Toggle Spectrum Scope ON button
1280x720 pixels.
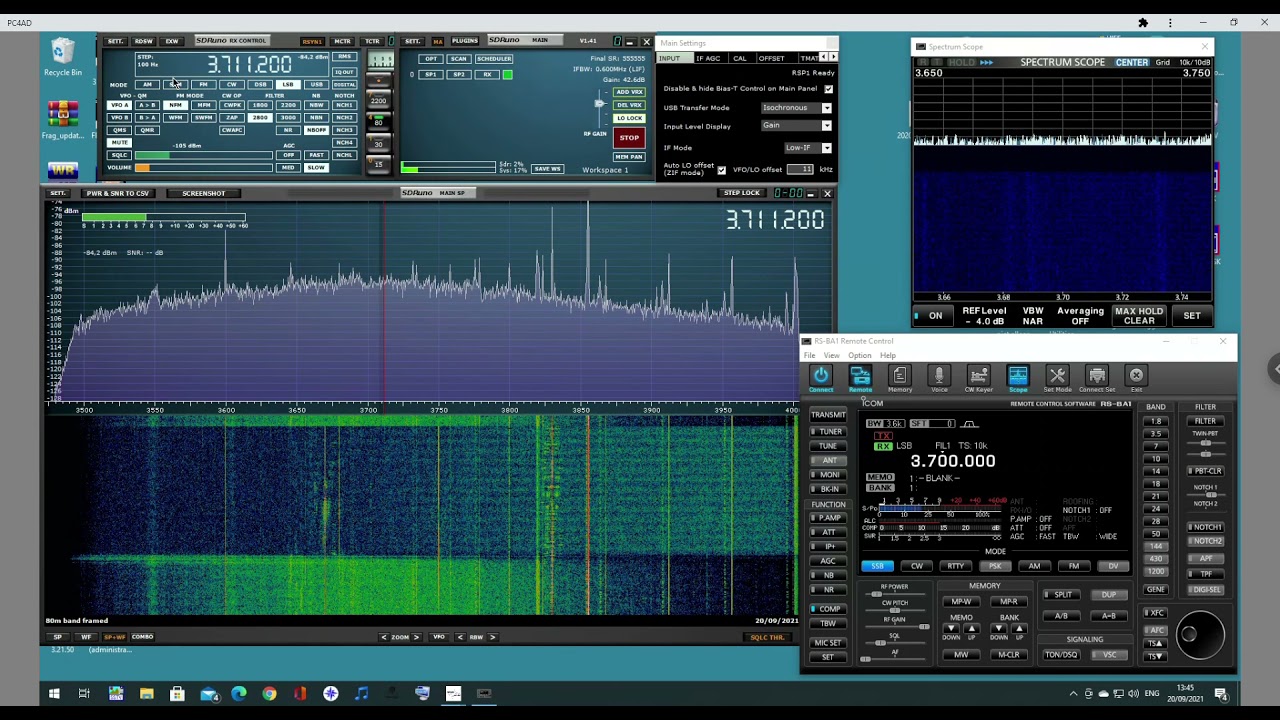click(x=934, y=316)
